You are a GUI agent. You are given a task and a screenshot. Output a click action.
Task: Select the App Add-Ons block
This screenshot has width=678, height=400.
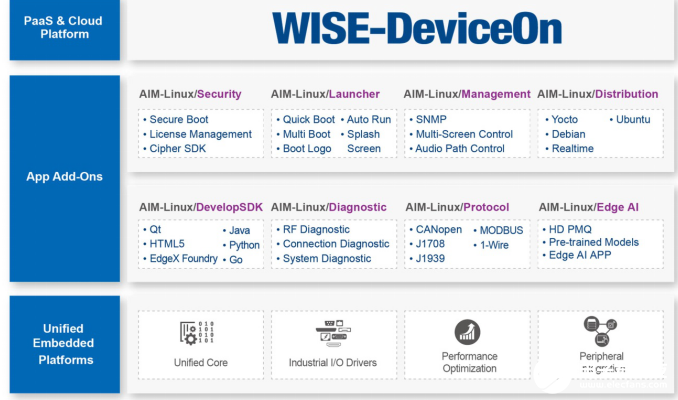65,179
